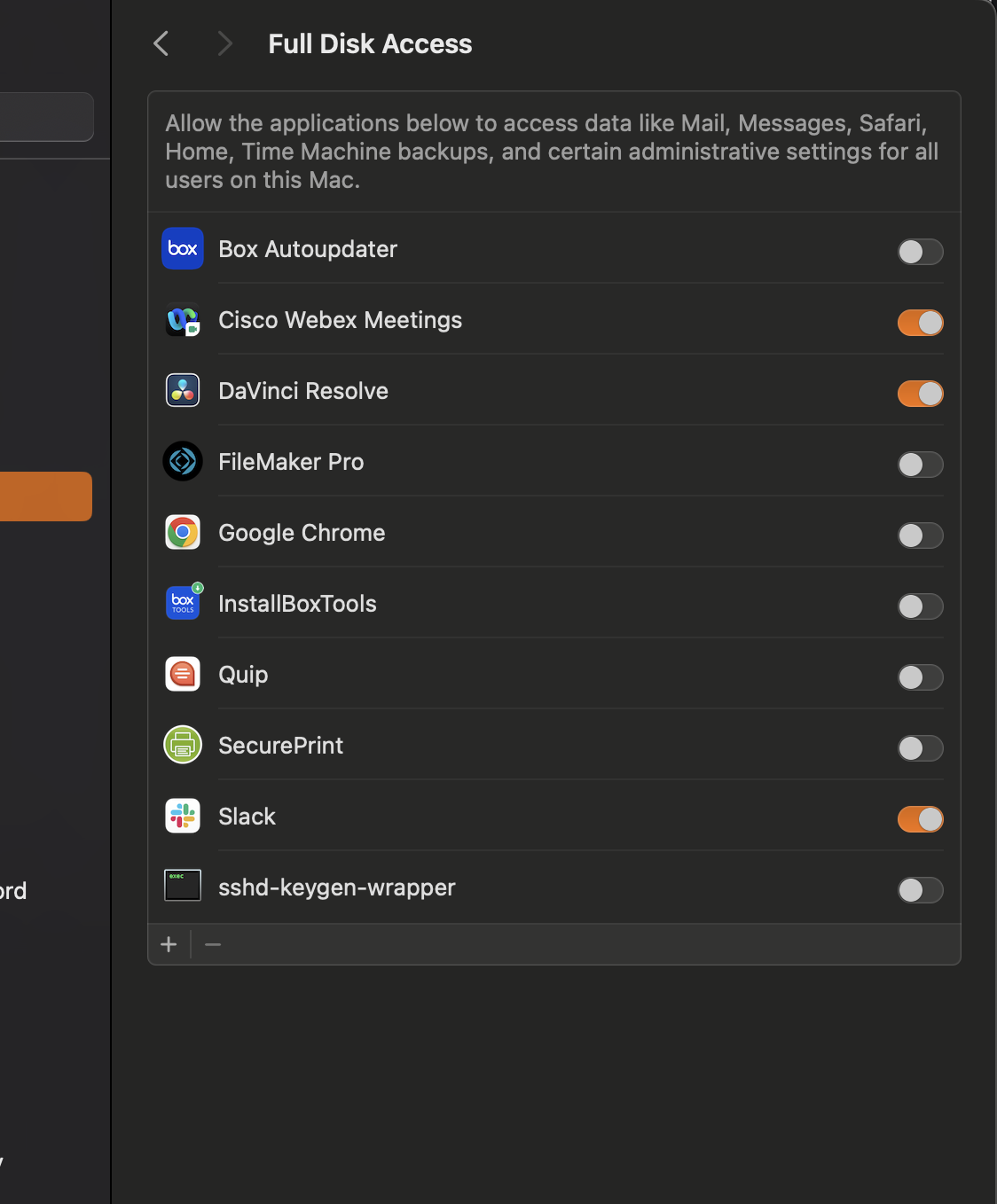Click the sshd-keygen-wrapper exec icon
The image size is (997, 1204).
(x=183, y=886)
